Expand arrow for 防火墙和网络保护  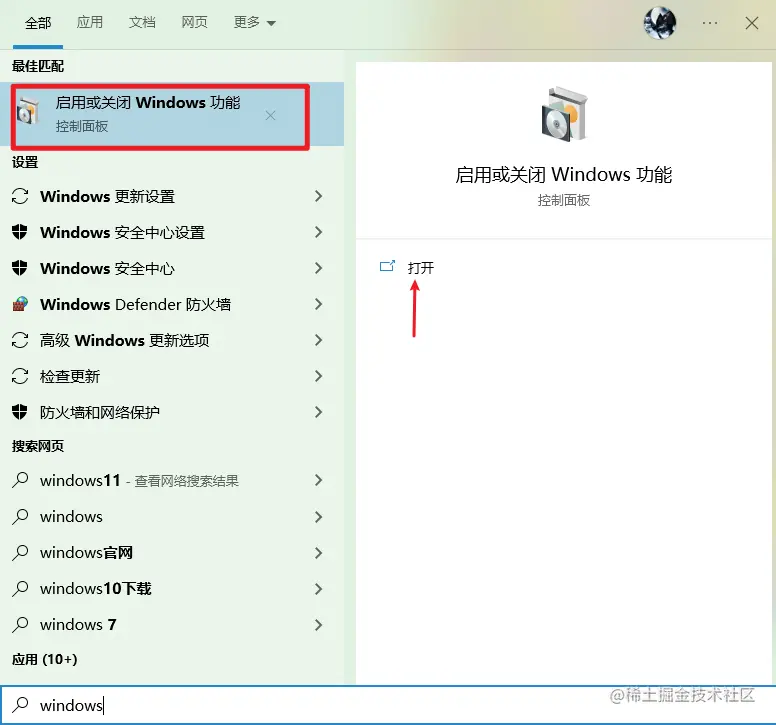tap(319, 412)
